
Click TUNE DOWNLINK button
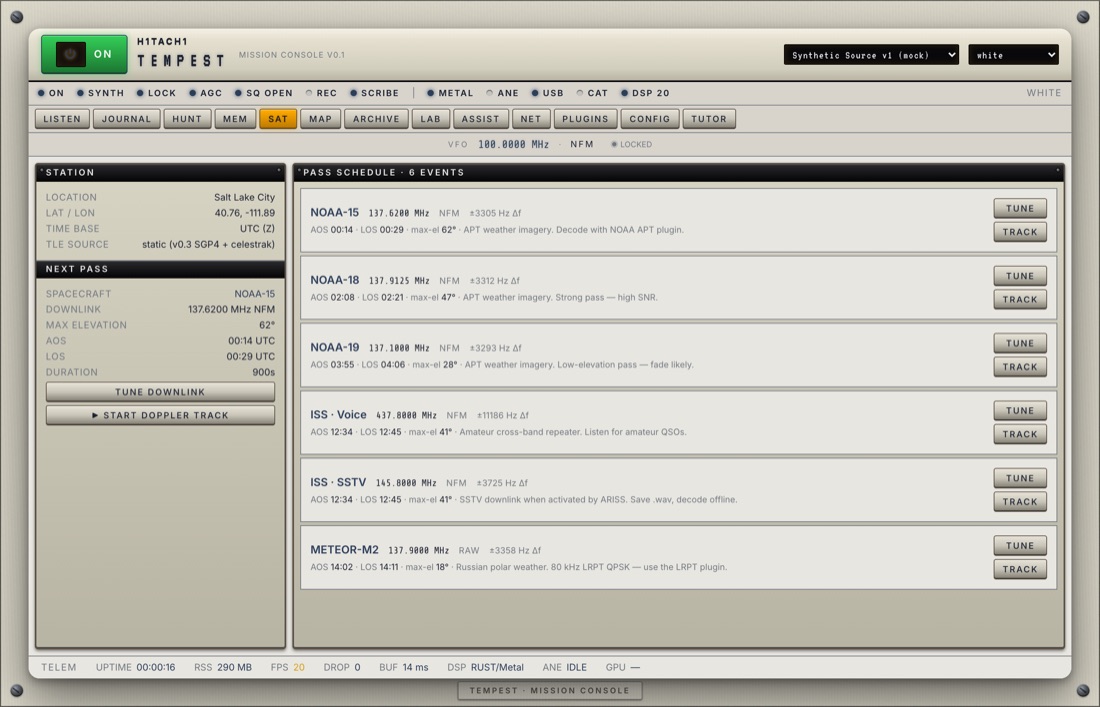click(x=161, y=392)
